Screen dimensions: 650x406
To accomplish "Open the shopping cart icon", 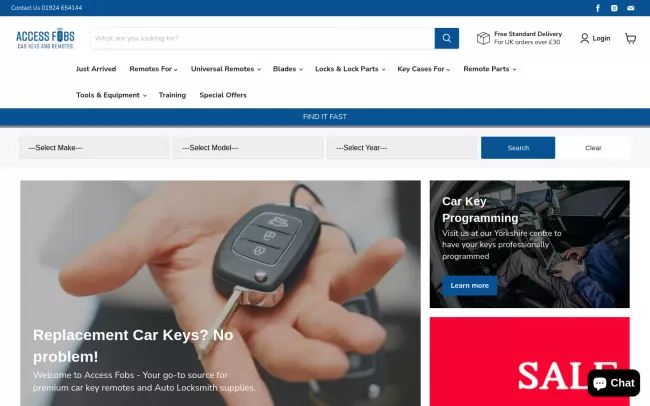I will tap(631, 38).
